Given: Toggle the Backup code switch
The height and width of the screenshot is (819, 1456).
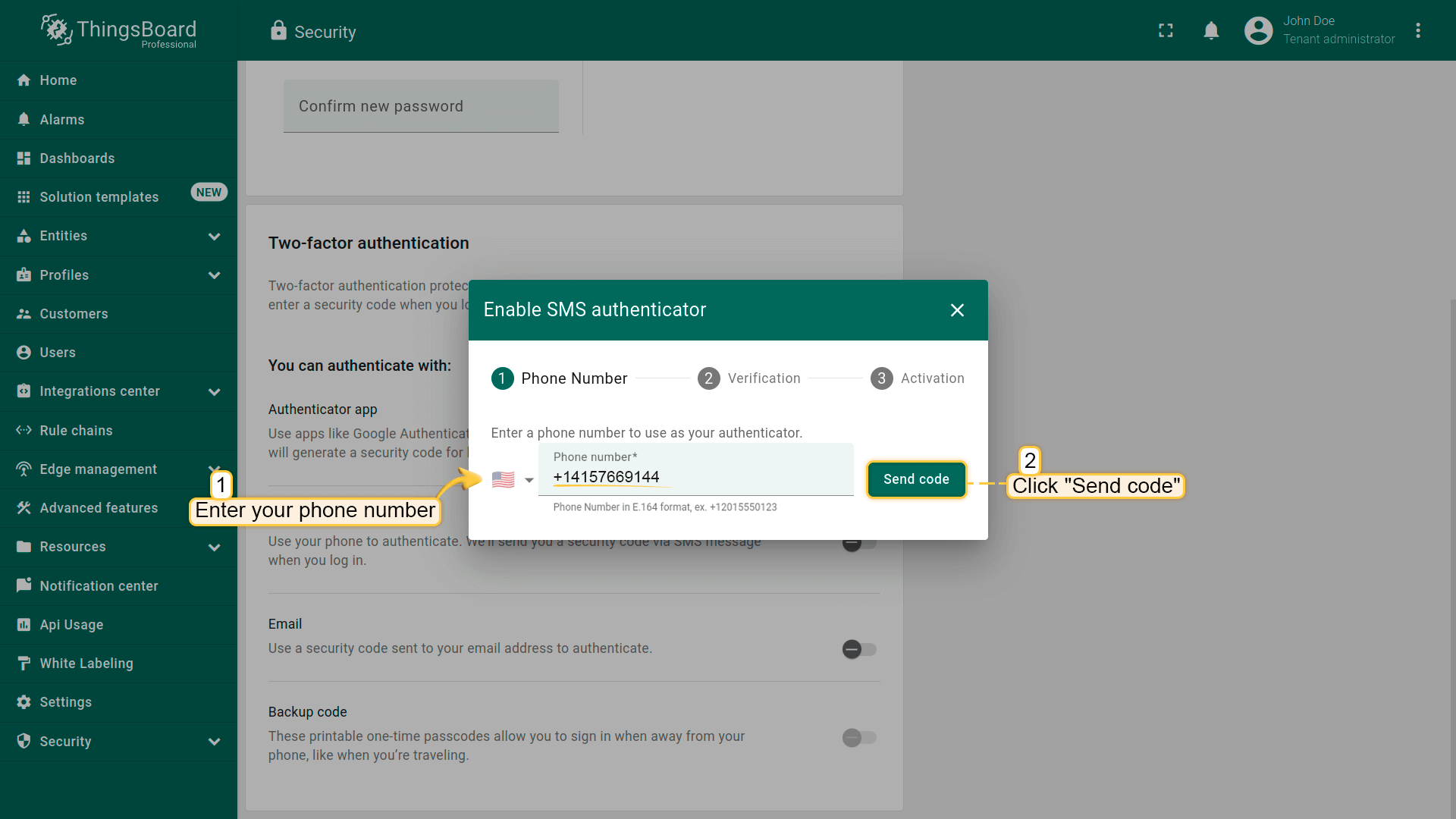Looking at the screenshot, I should point(859,737).
